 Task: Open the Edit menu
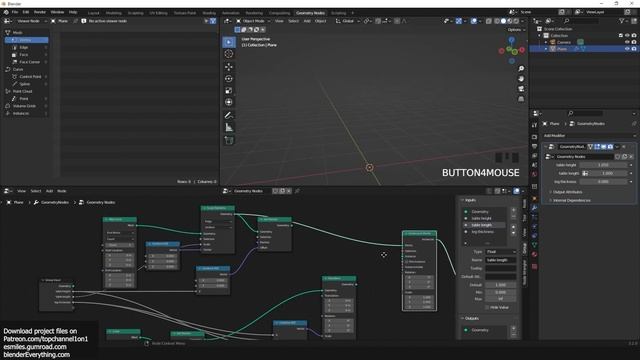(26, 12)
